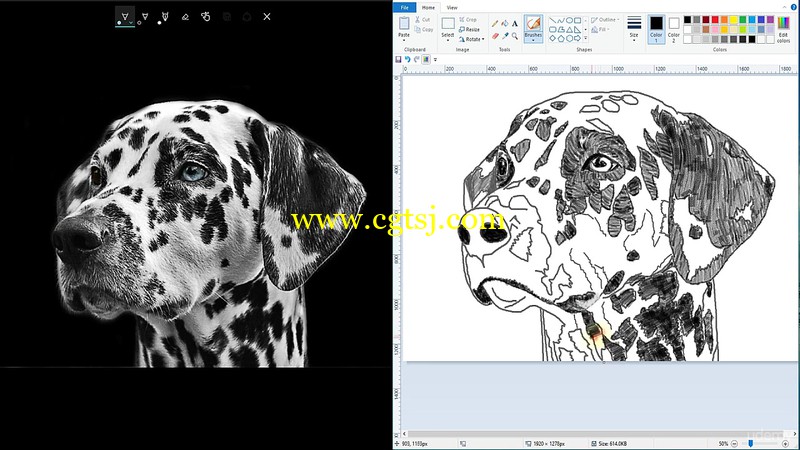Choose the Right arrow shape
The width and height of the screenshot is (800, 450).
(x=578, y=39)
